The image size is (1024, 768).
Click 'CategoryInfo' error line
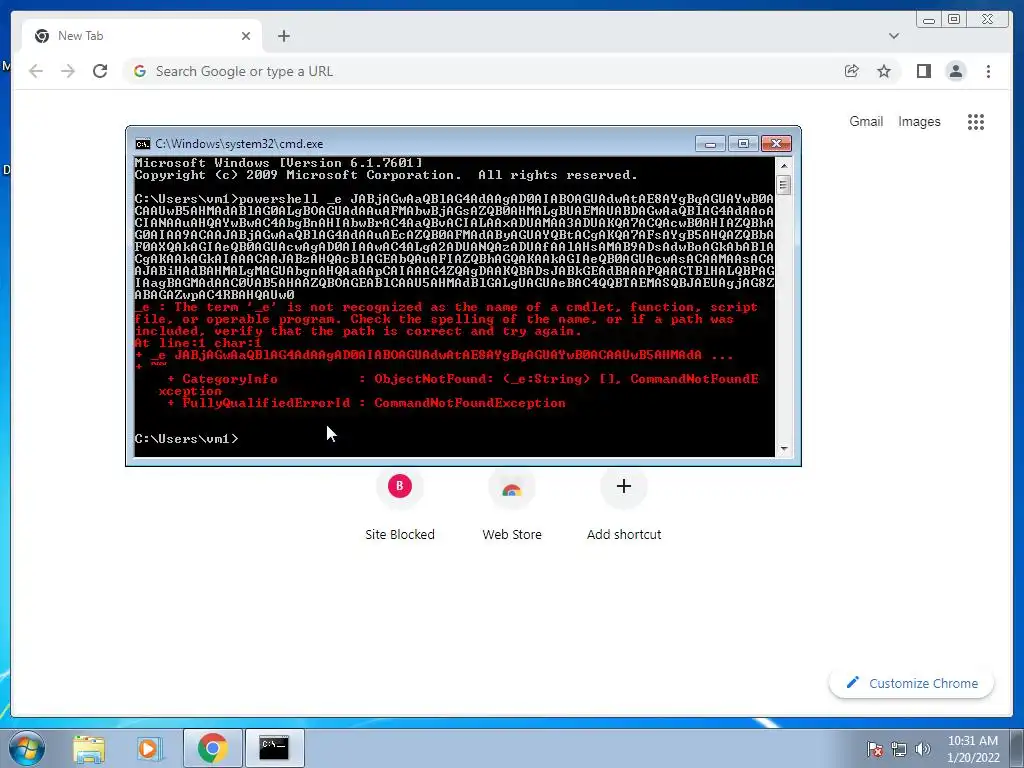(x=230, y=379)
